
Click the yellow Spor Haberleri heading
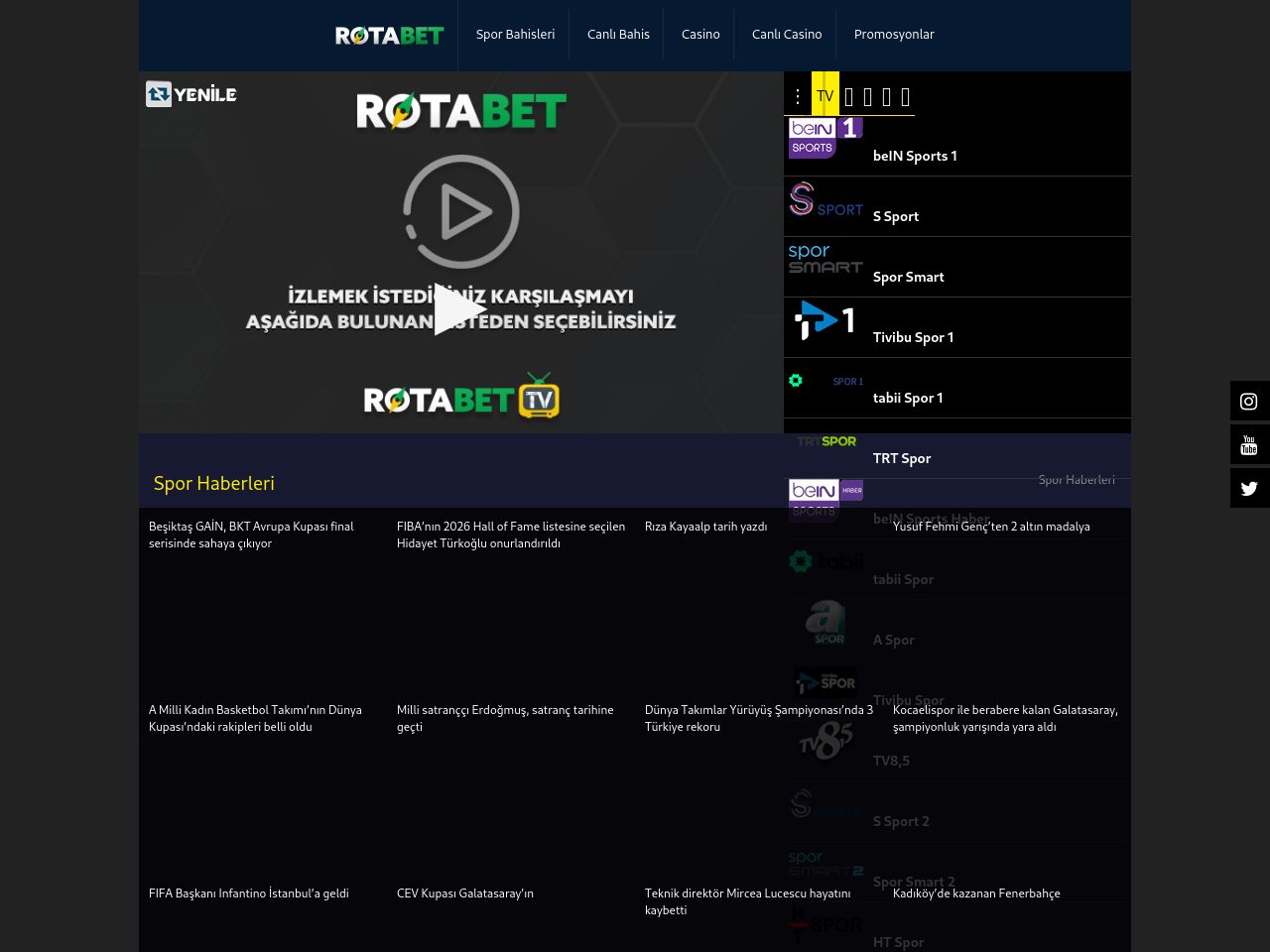214,484
